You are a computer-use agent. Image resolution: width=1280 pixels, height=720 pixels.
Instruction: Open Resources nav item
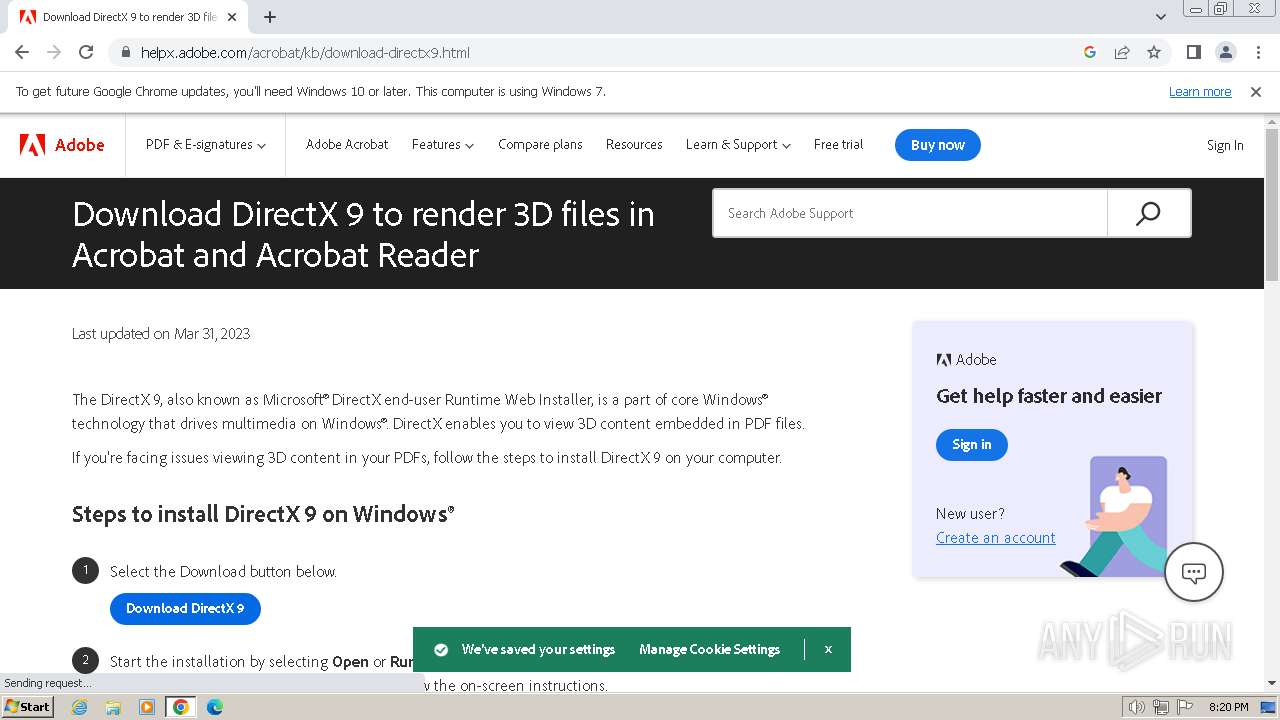tap(634, 145)
